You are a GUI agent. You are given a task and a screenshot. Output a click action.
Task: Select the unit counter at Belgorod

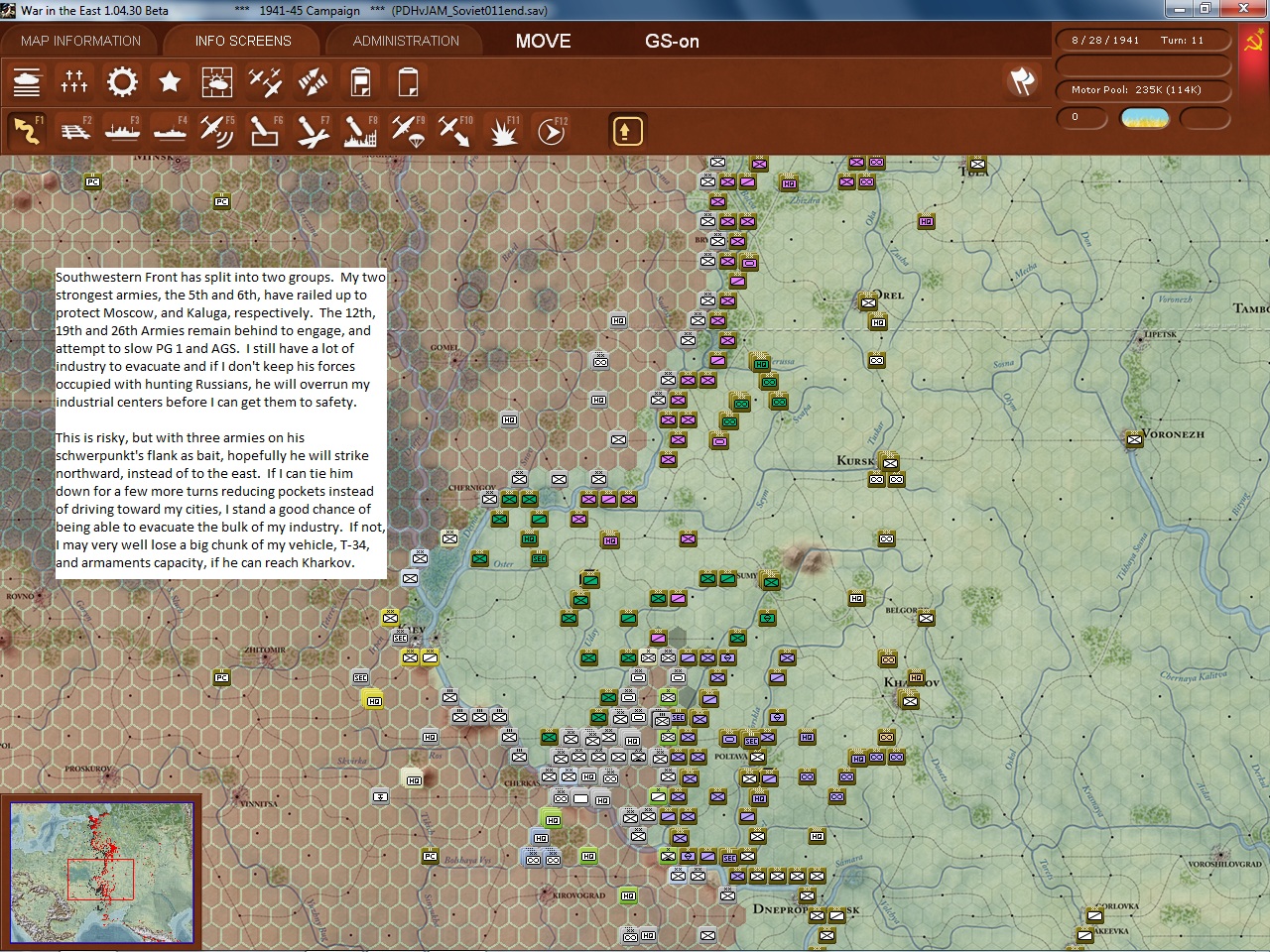[x=926, y=618]
